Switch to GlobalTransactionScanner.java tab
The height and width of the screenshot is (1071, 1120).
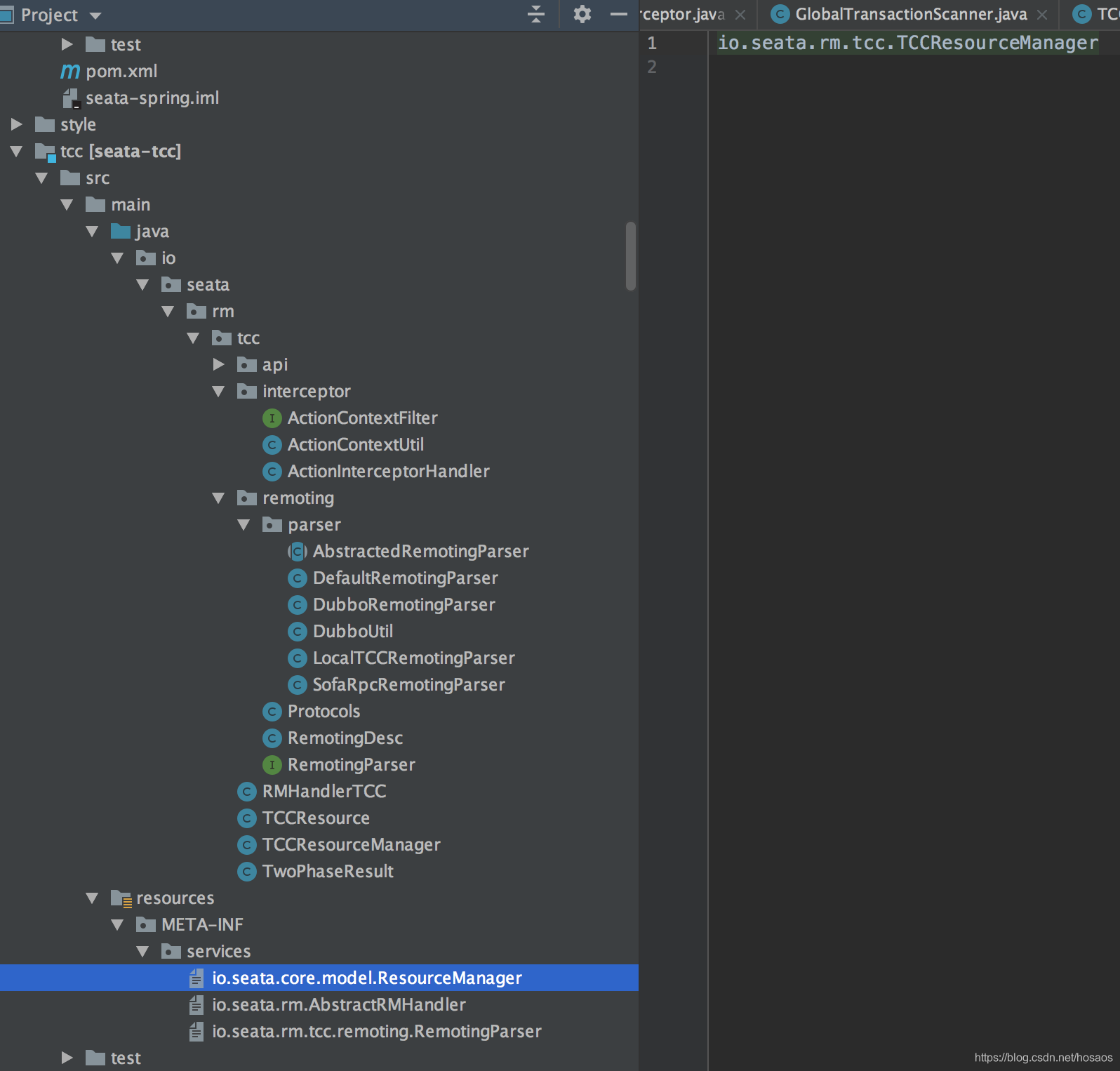click(911, 14)
